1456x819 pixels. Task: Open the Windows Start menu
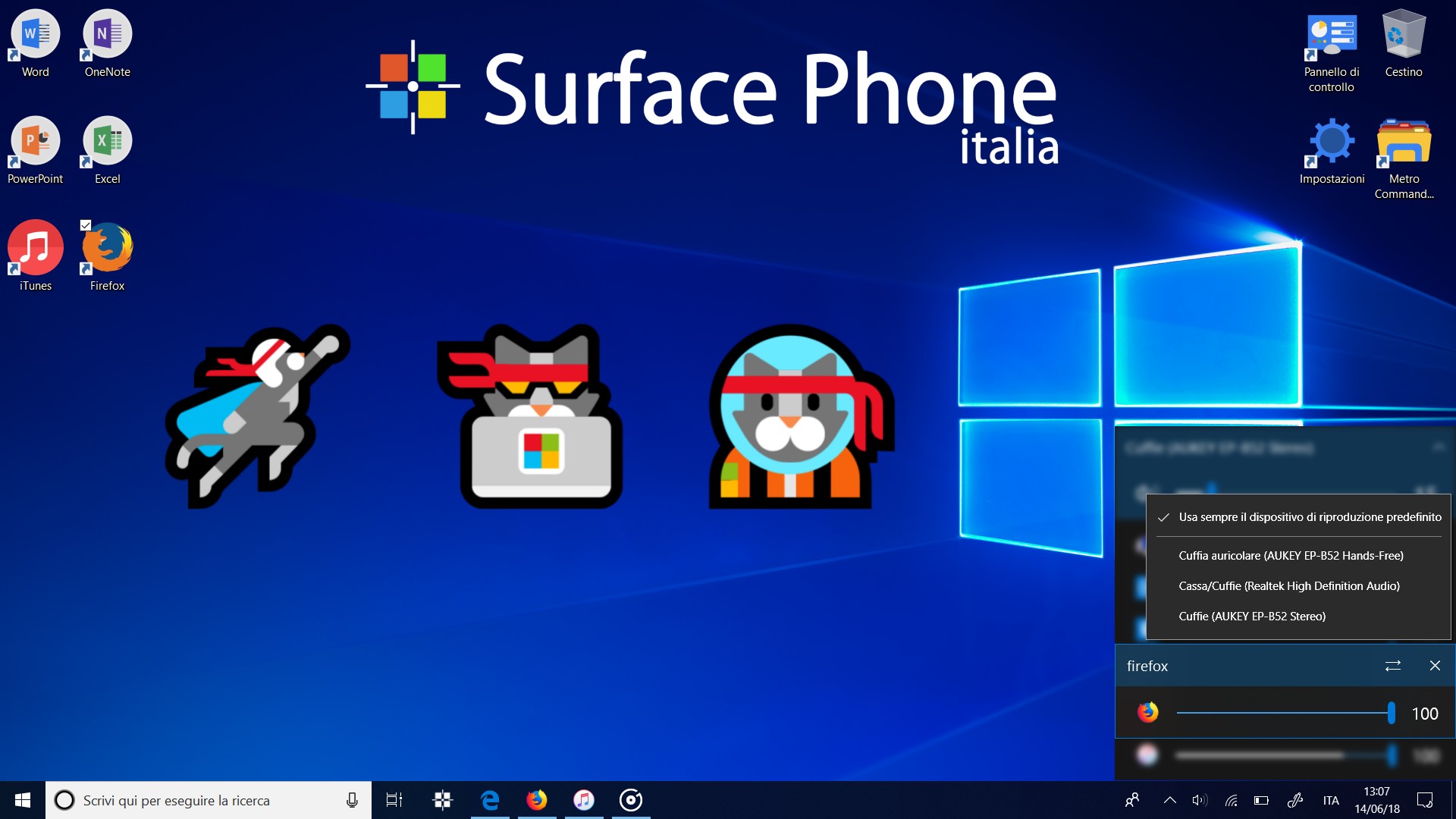click(x=23, y=800)
